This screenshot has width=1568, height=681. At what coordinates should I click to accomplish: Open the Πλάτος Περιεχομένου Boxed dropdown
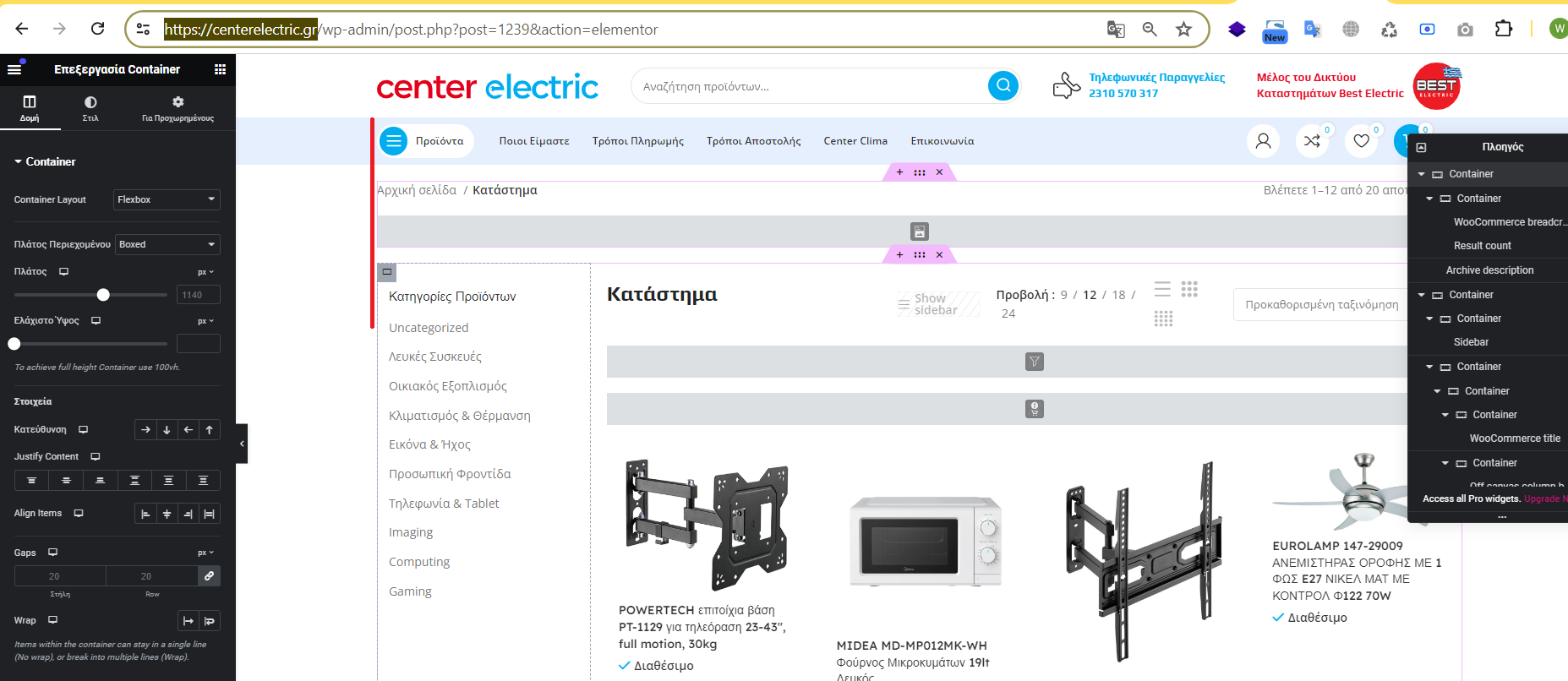coord(167,244)
